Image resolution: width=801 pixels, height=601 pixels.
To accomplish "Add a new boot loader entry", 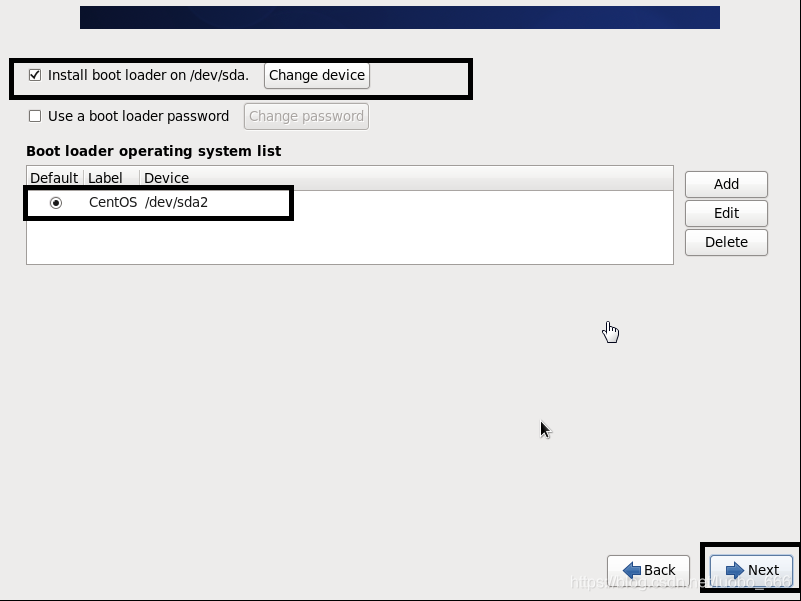I will pyautogui.click(x=726, y=184).
